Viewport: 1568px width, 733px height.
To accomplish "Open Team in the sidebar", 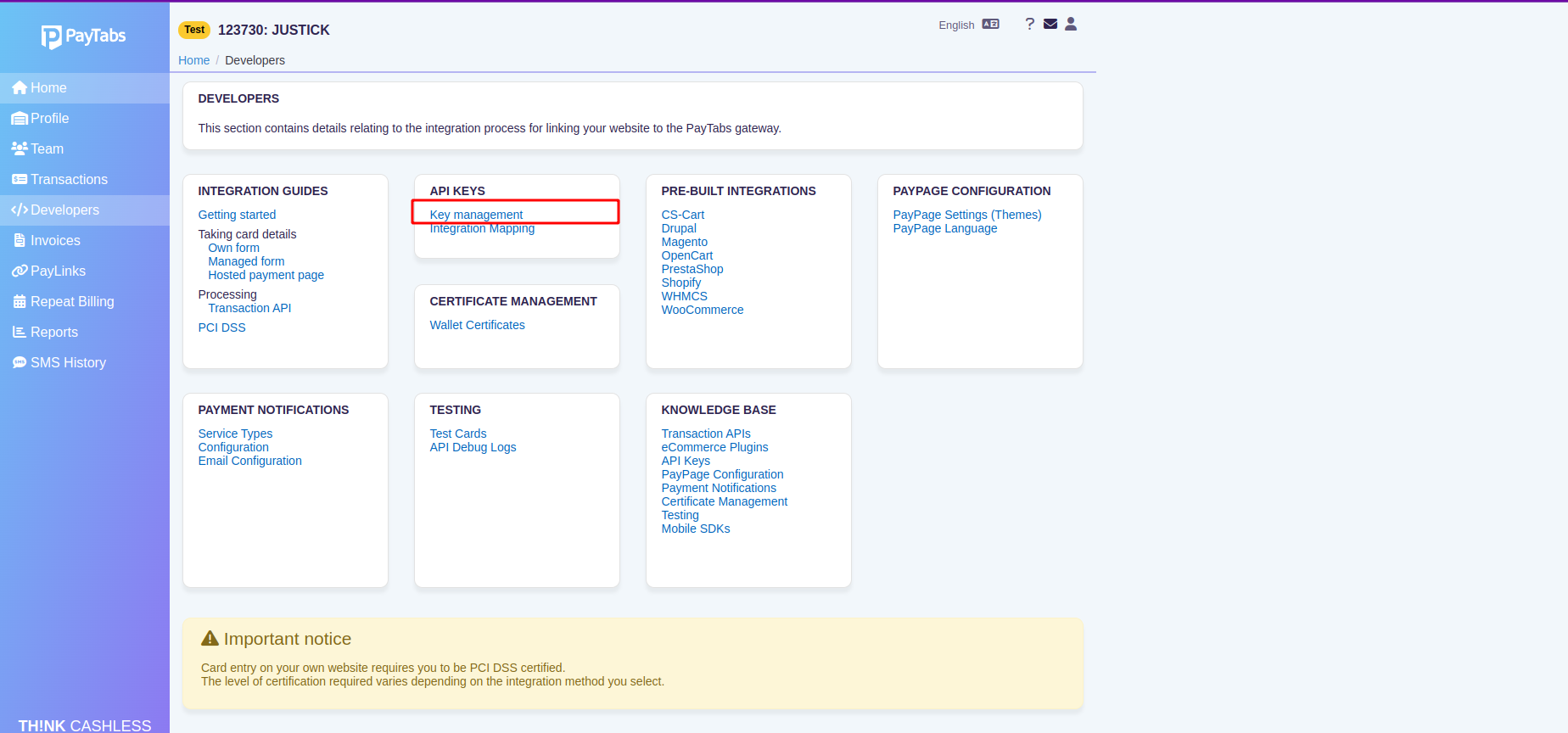I will coord(85,149).
